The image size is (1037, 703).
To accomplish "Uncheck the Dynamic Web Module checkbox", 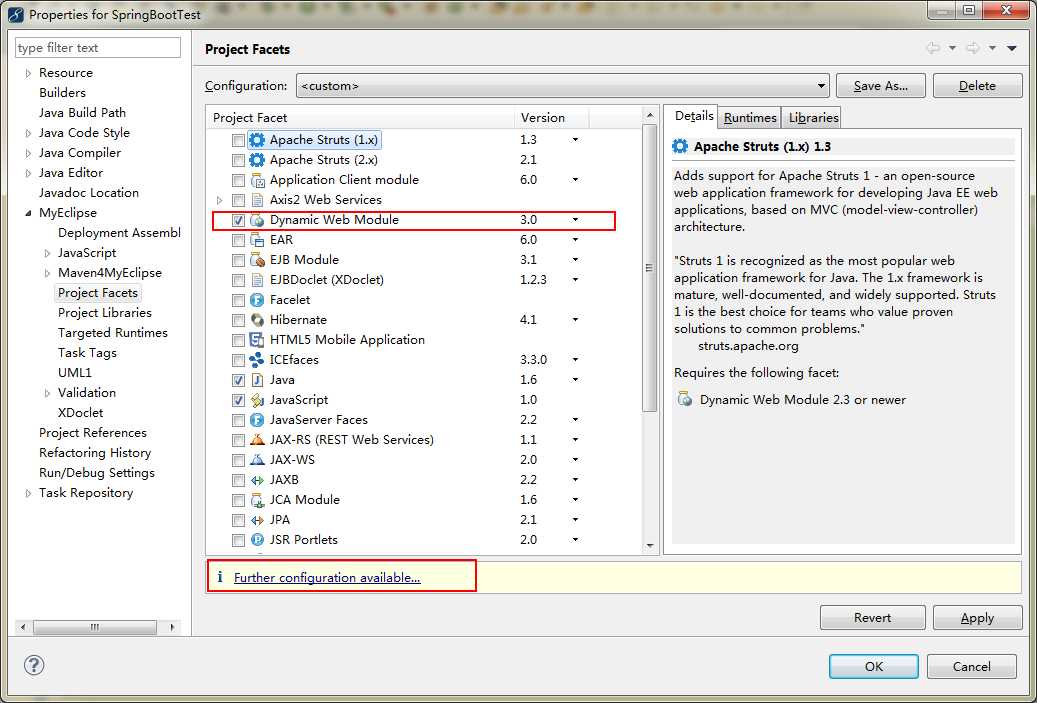I will (x=238, y=220).
